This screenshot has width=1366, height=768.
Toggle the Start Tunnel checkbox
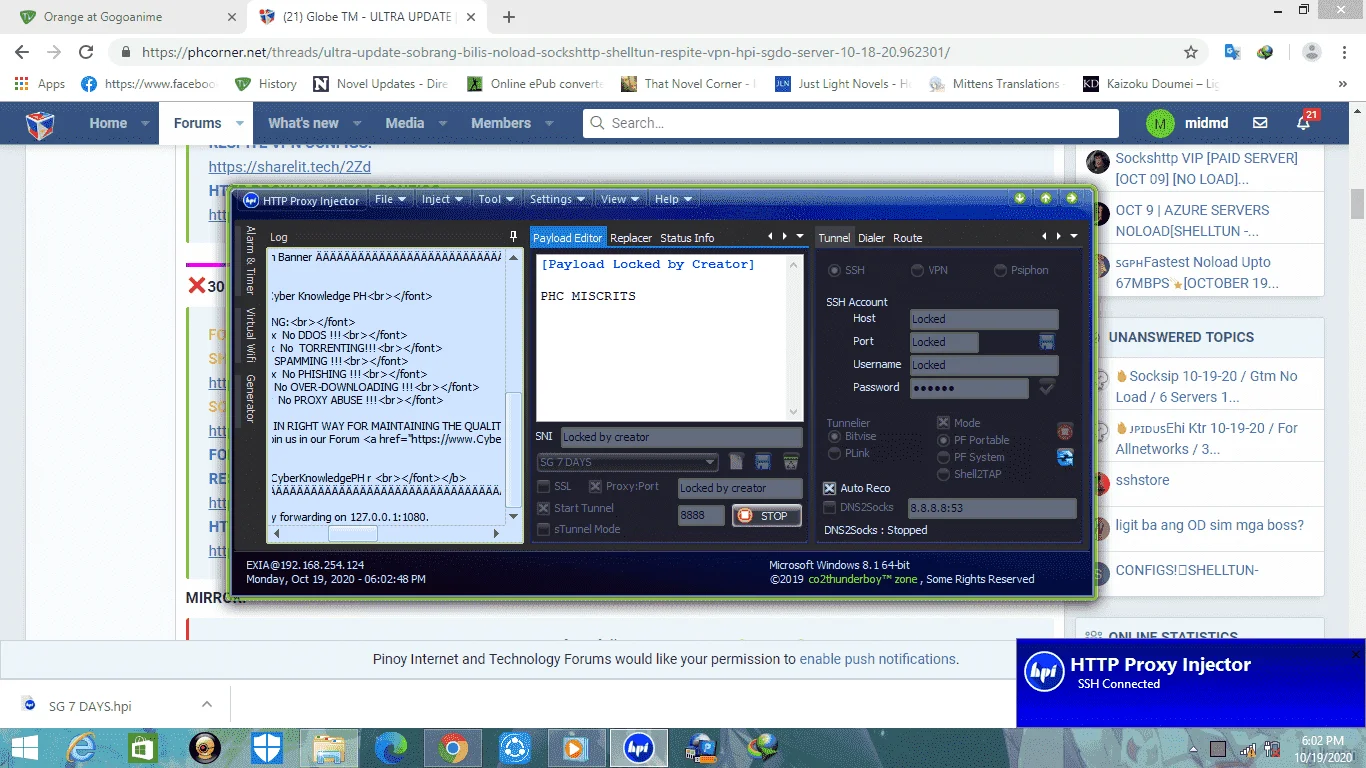coord(543,508)
